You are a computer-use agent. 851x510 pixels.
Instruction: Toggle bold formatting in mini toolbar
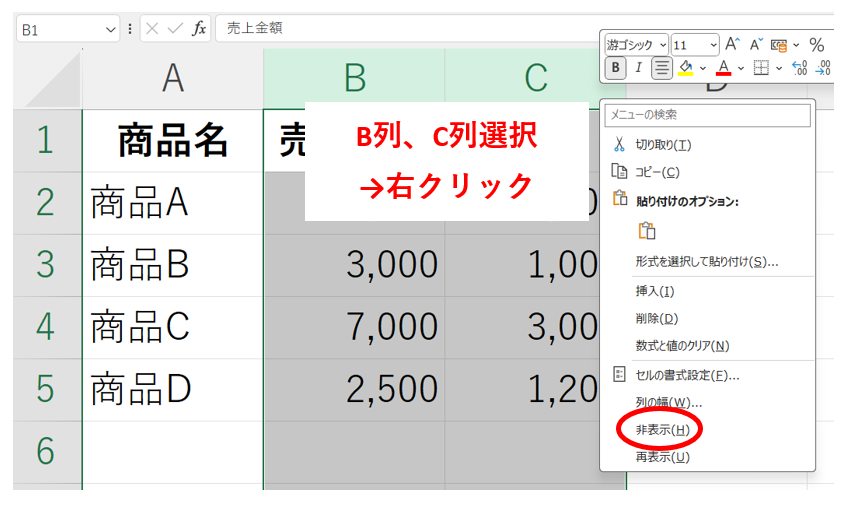click(x=616, y=69)
